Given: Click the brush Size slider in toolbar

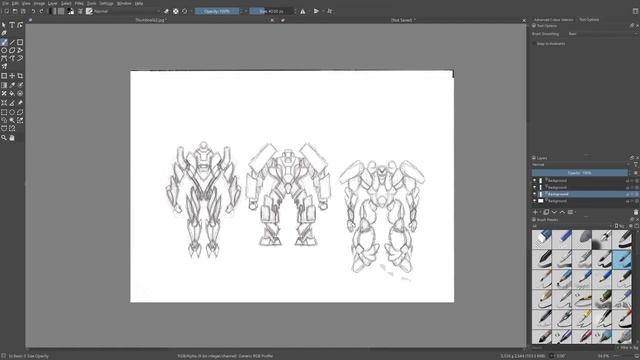Looking at the screenshot, I should (271, 11).
